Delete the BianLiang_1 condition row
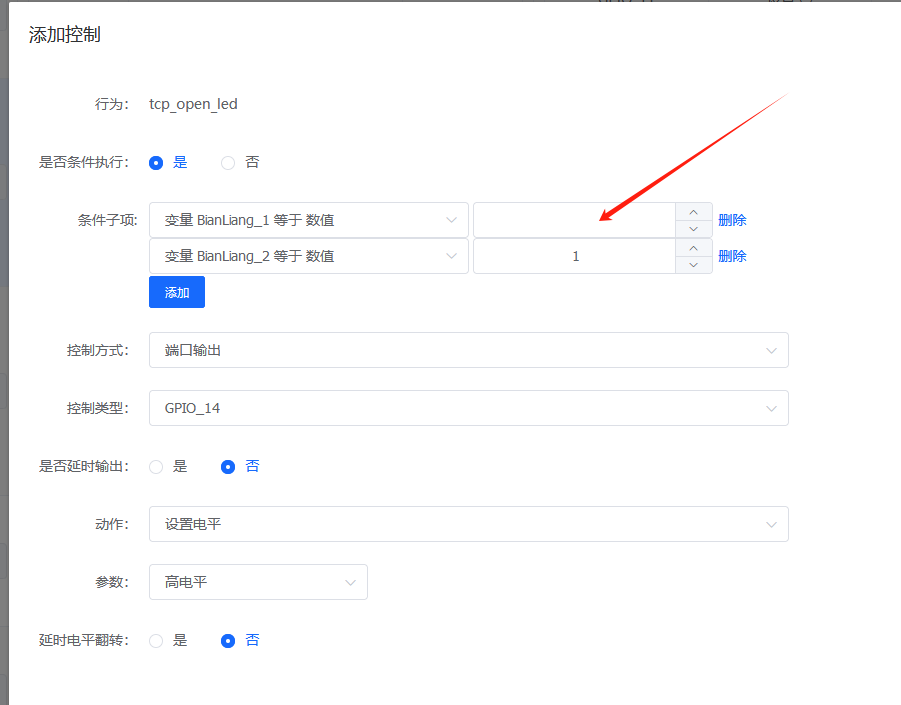 pos(732,220)
